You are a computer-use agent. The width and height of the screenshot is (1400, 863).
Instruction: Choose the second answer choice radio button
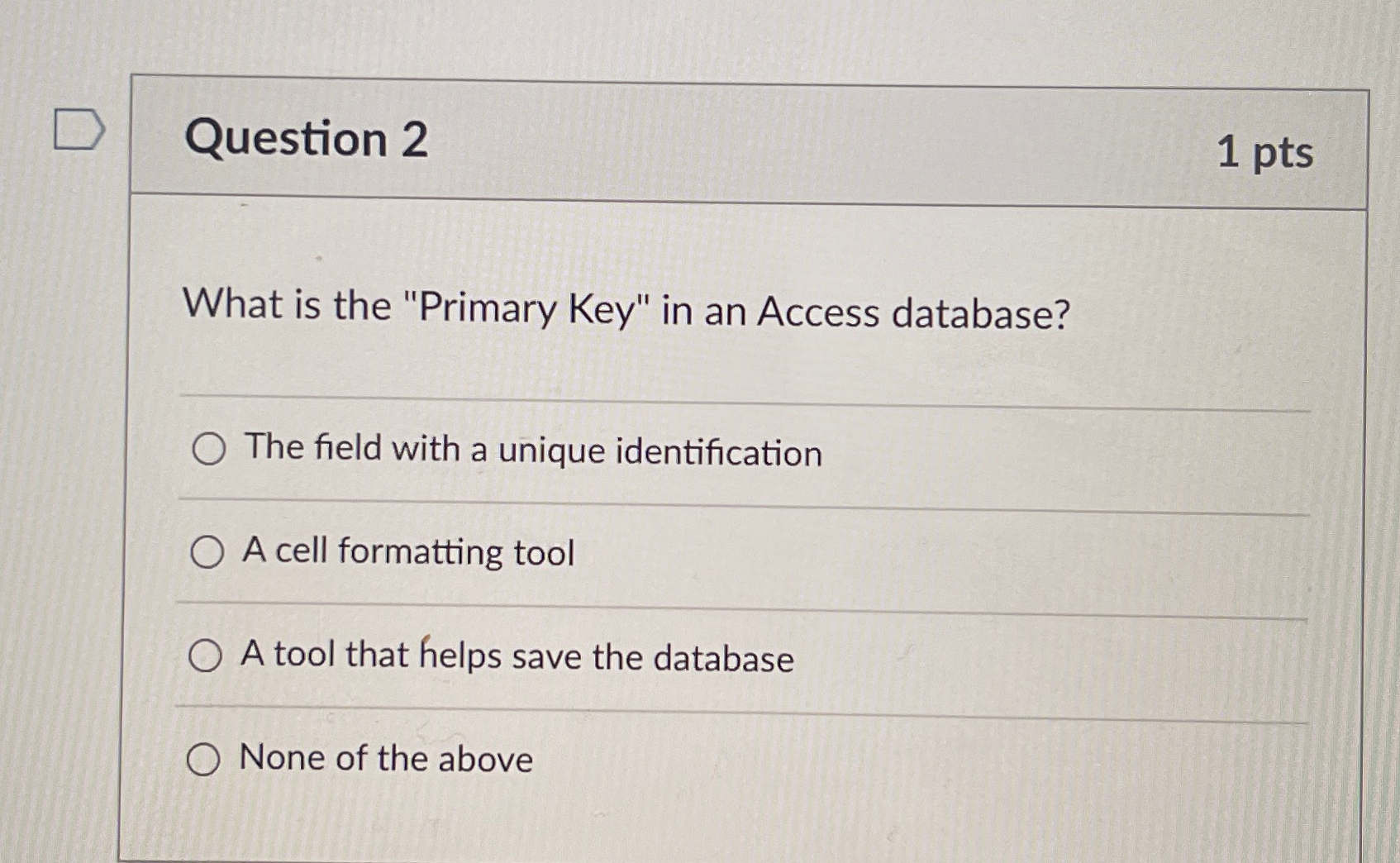point(206,552)
